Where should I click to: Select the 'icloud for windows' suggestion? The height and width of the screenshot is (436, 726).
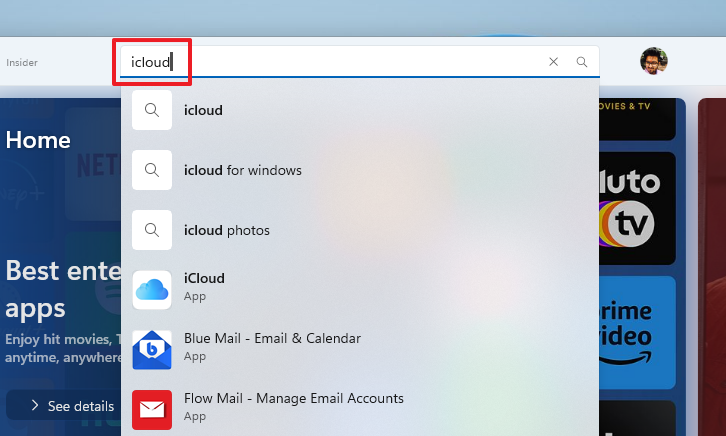(360, 170)
